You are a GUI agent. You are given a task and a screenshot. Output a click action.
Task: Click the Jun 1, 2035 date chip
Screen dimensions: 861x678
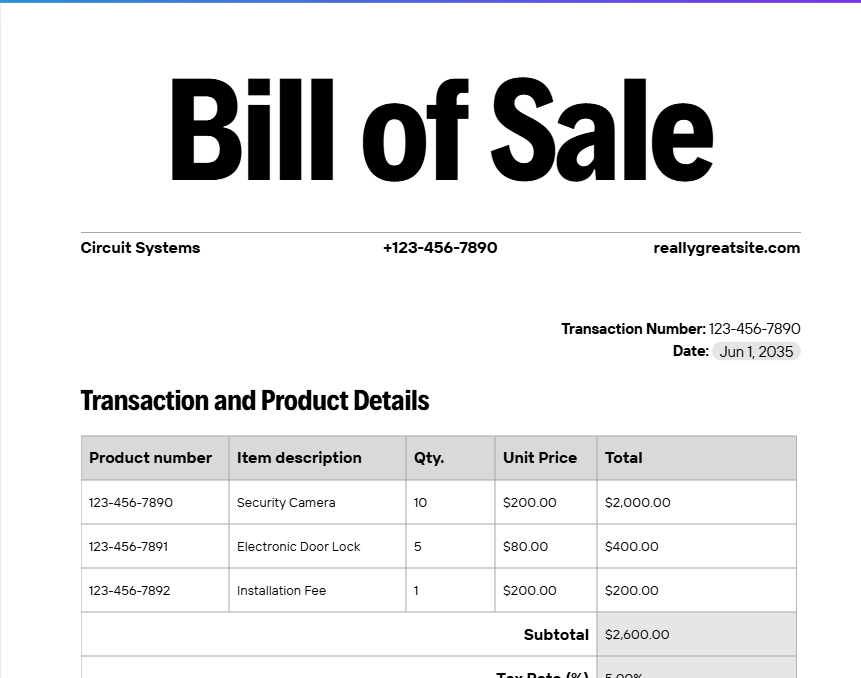pyautogui.click(x=756, y=351)
